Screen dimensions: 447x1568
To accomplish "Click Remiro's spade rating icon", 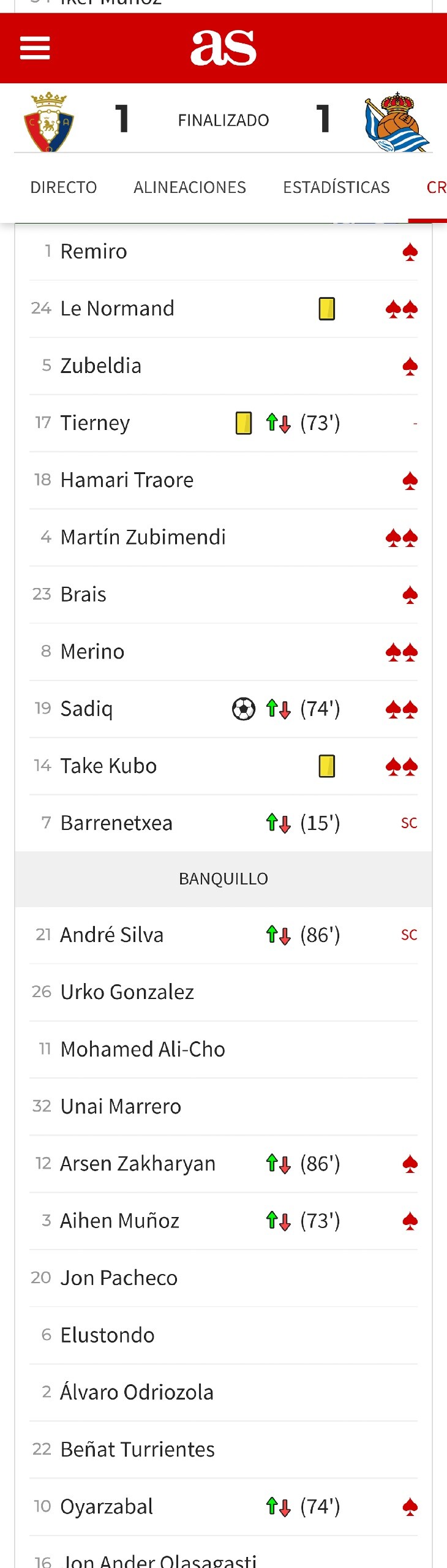I will click(x=410, y=252).
